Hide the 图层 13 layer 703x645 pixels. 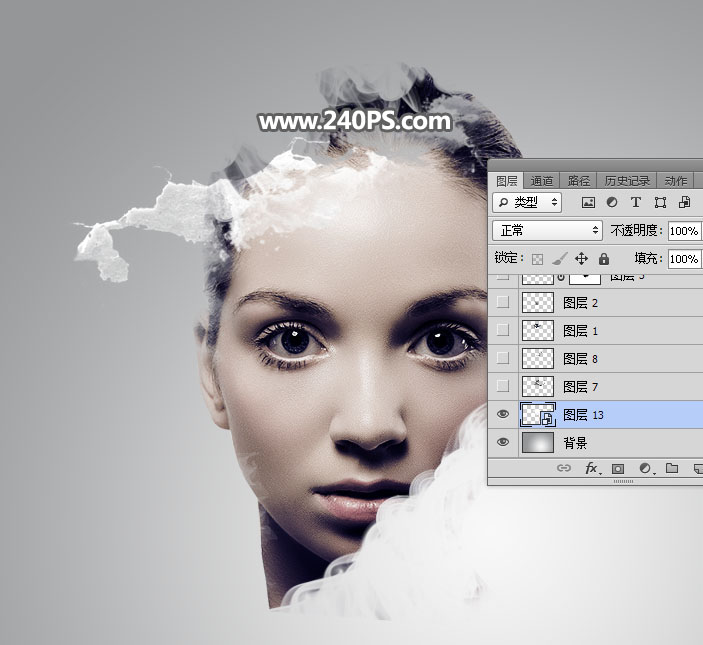pyautogui.click(x=503, y=414)
